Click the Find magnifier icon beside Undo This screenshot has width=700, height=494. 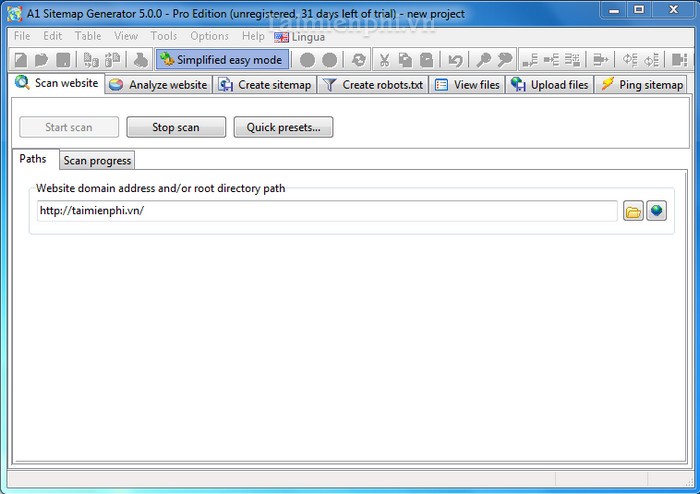click(x=483, y=60)
